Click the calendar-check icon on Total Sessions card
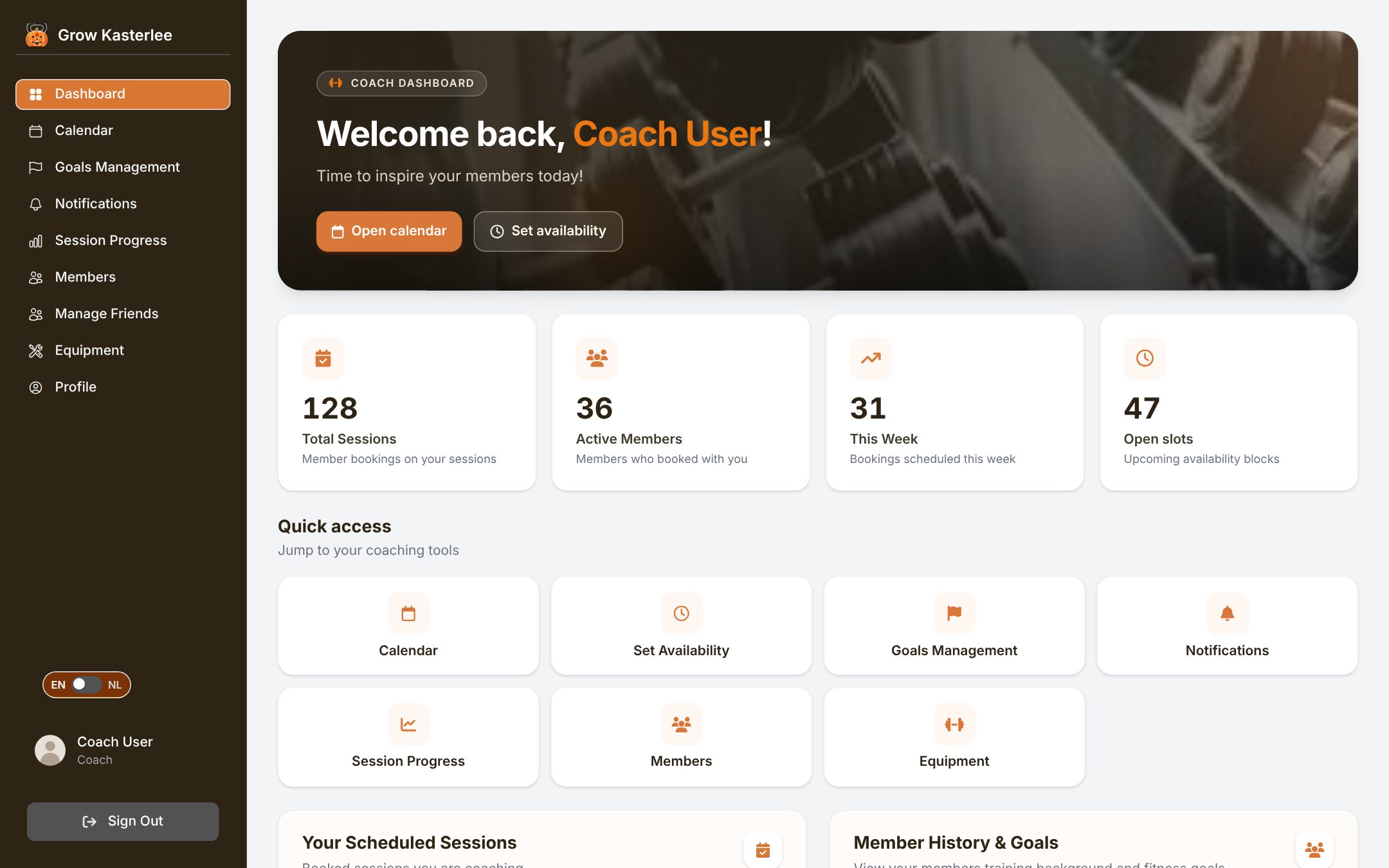Viewport: 1389px width, 868px height. coord(323,358)
